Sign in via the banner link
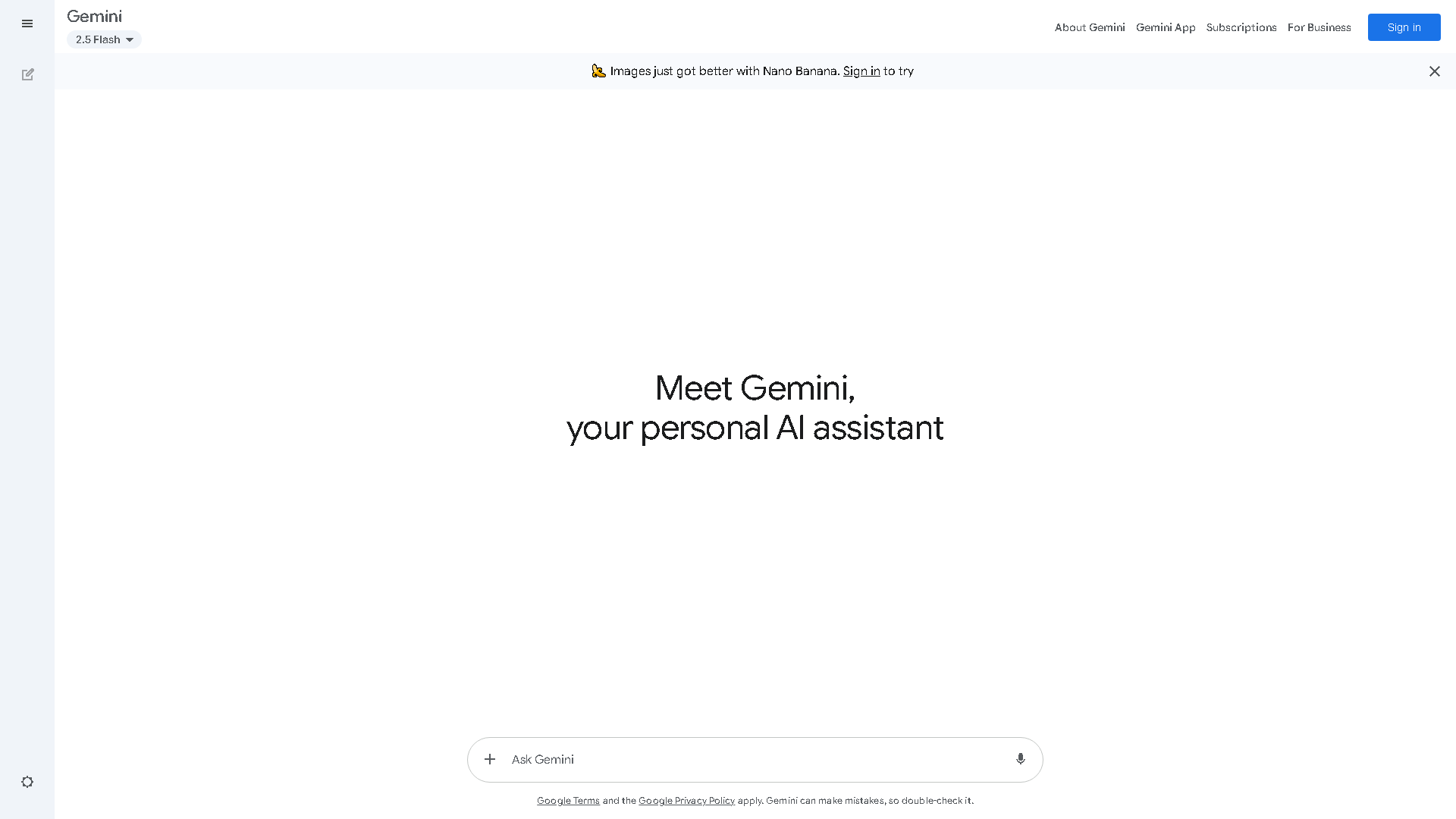The width and height of the screenshot is (1456, 819). 861,71
